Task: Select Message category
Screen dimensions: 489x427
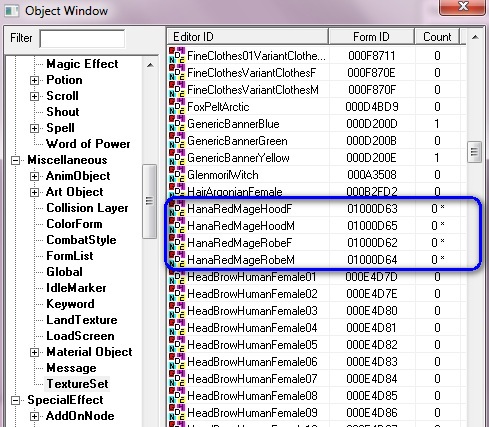Action: [x=71, y=368]
